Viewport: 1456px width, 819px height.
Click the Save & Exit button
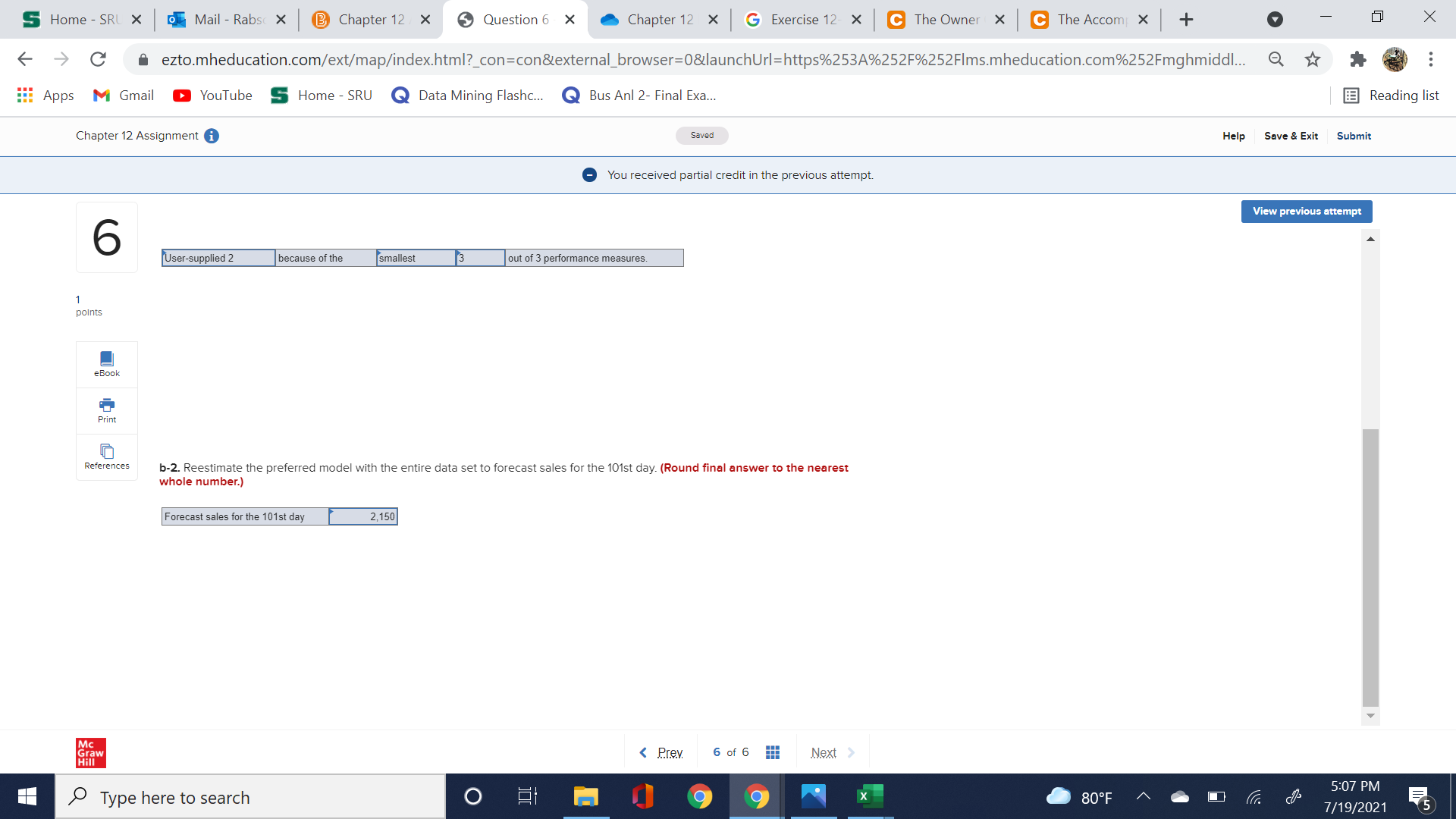click(1290, 135)
